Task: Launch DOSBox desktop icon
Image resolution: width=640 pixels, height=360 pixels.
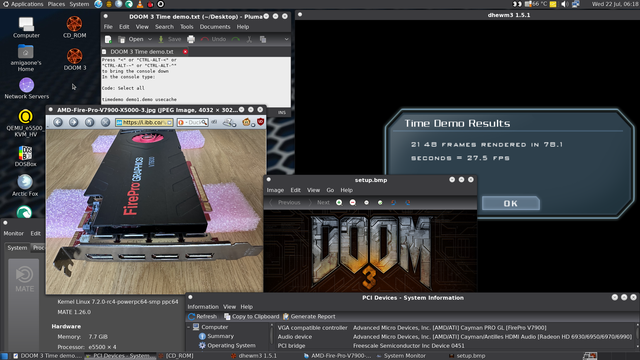Action: [25, 156]
